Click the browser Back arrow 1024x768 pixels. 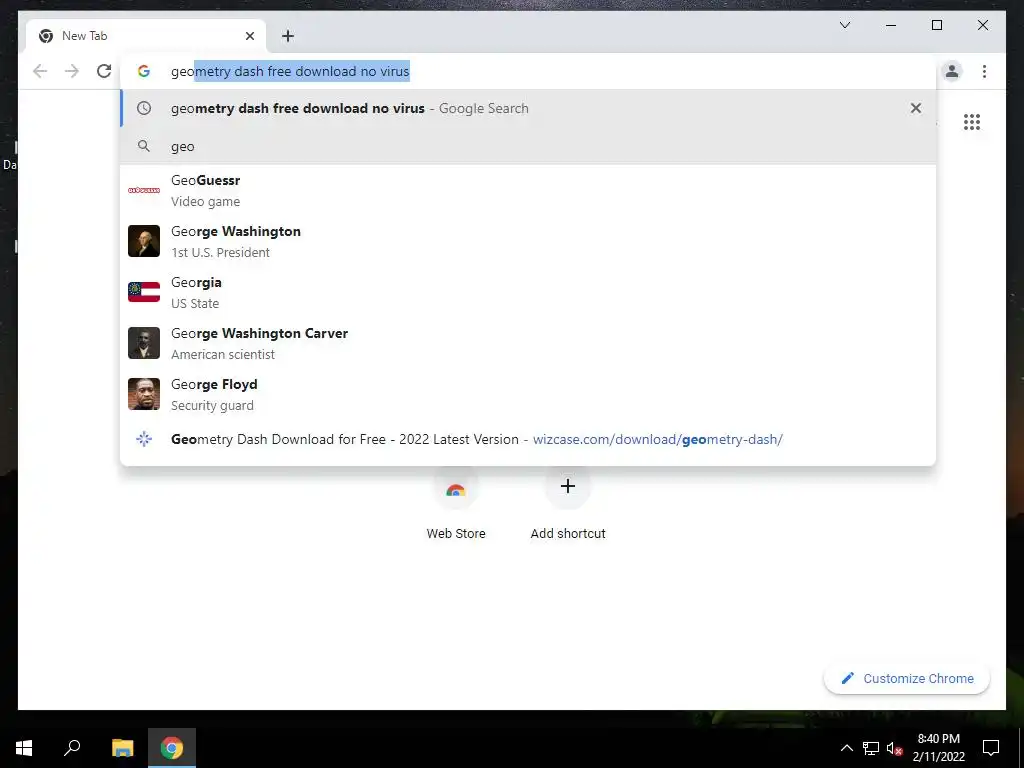coord(40,71)
